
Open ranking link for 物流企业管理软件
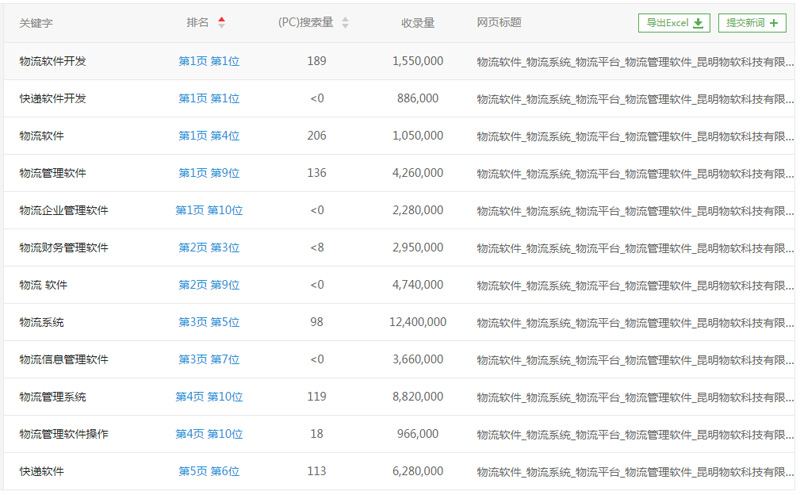[209, 211]
